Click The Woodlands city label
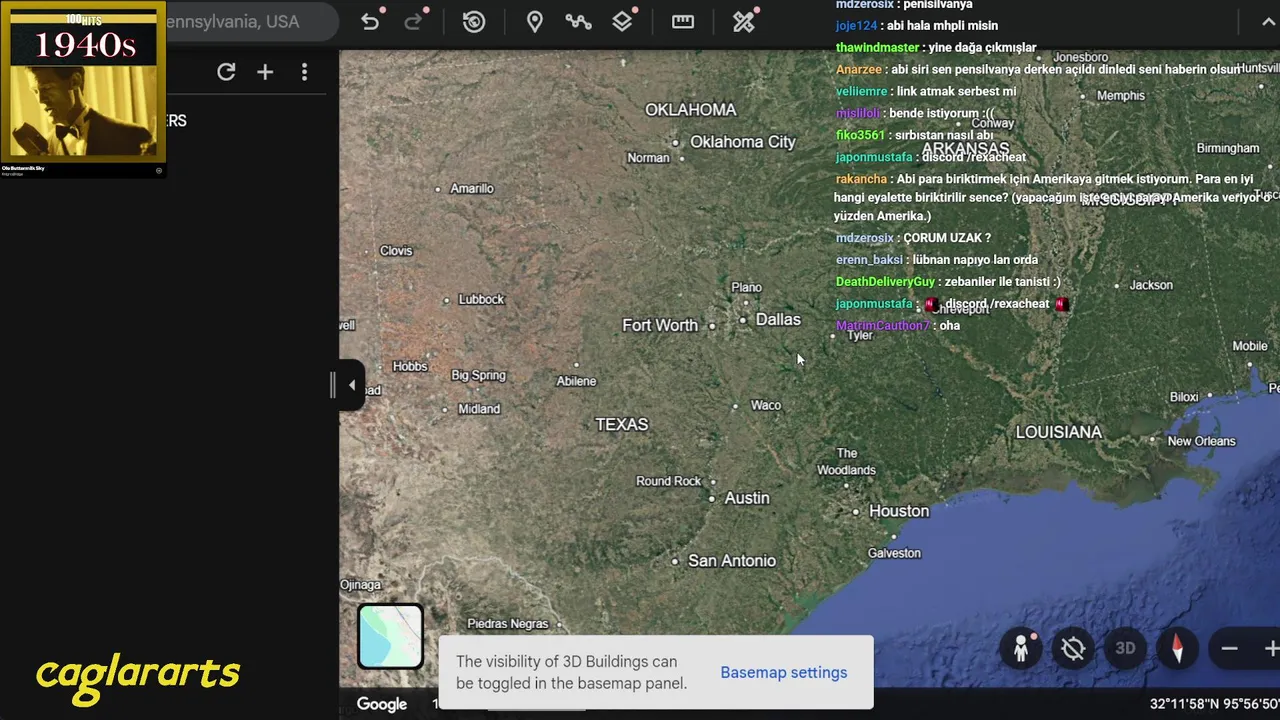The height and width of the screenshot is (720, 1280). pyautogui.click(x=846, y=461)
